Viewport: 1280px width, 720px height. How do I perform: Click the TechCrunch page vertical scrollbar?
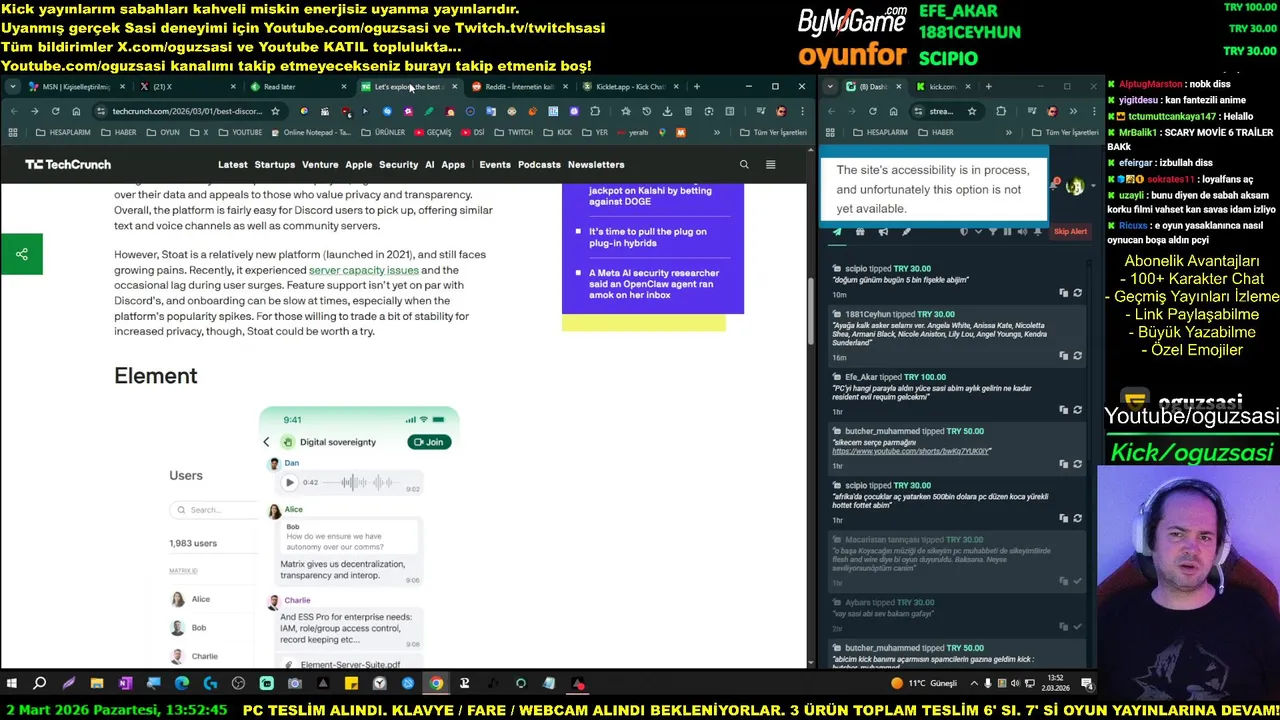[811, 310]
